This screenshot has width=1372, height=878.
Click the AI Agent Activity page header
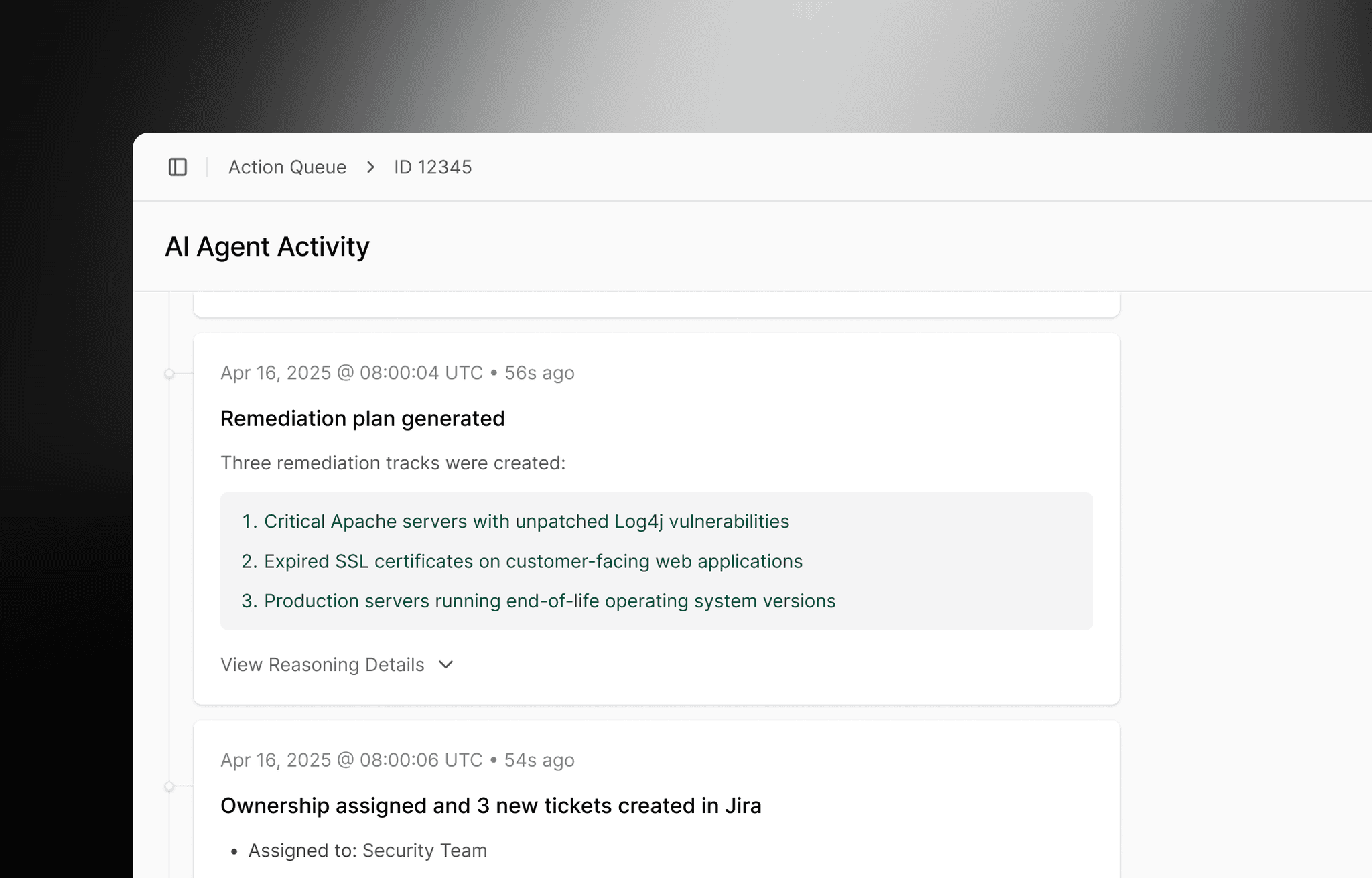tap(267, 246)
